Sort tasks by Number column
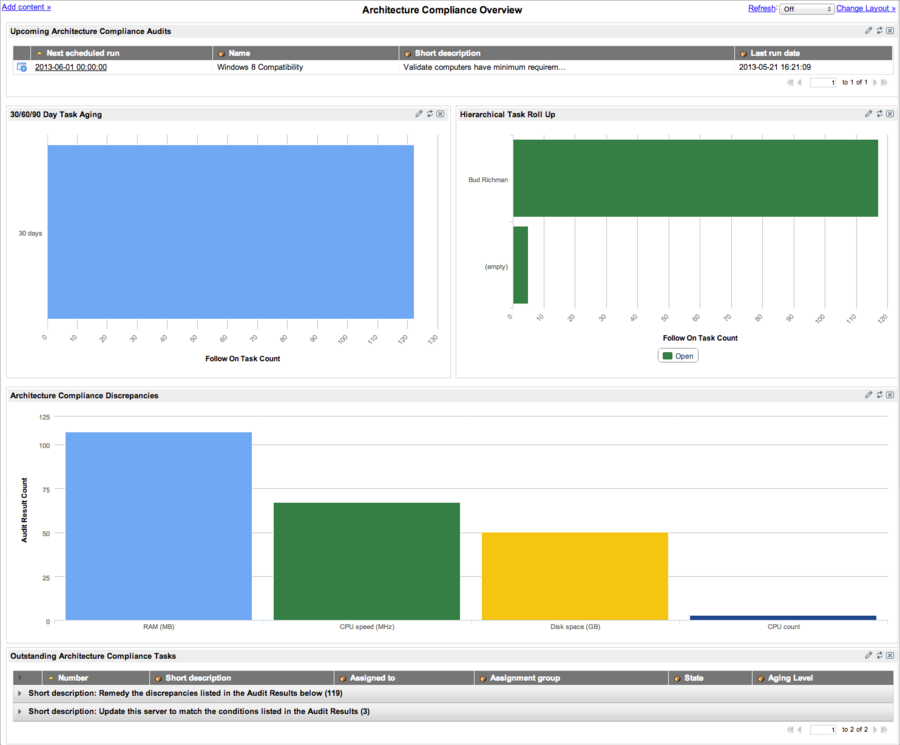This screenshot has height=745, width=900. click(73, 678)
